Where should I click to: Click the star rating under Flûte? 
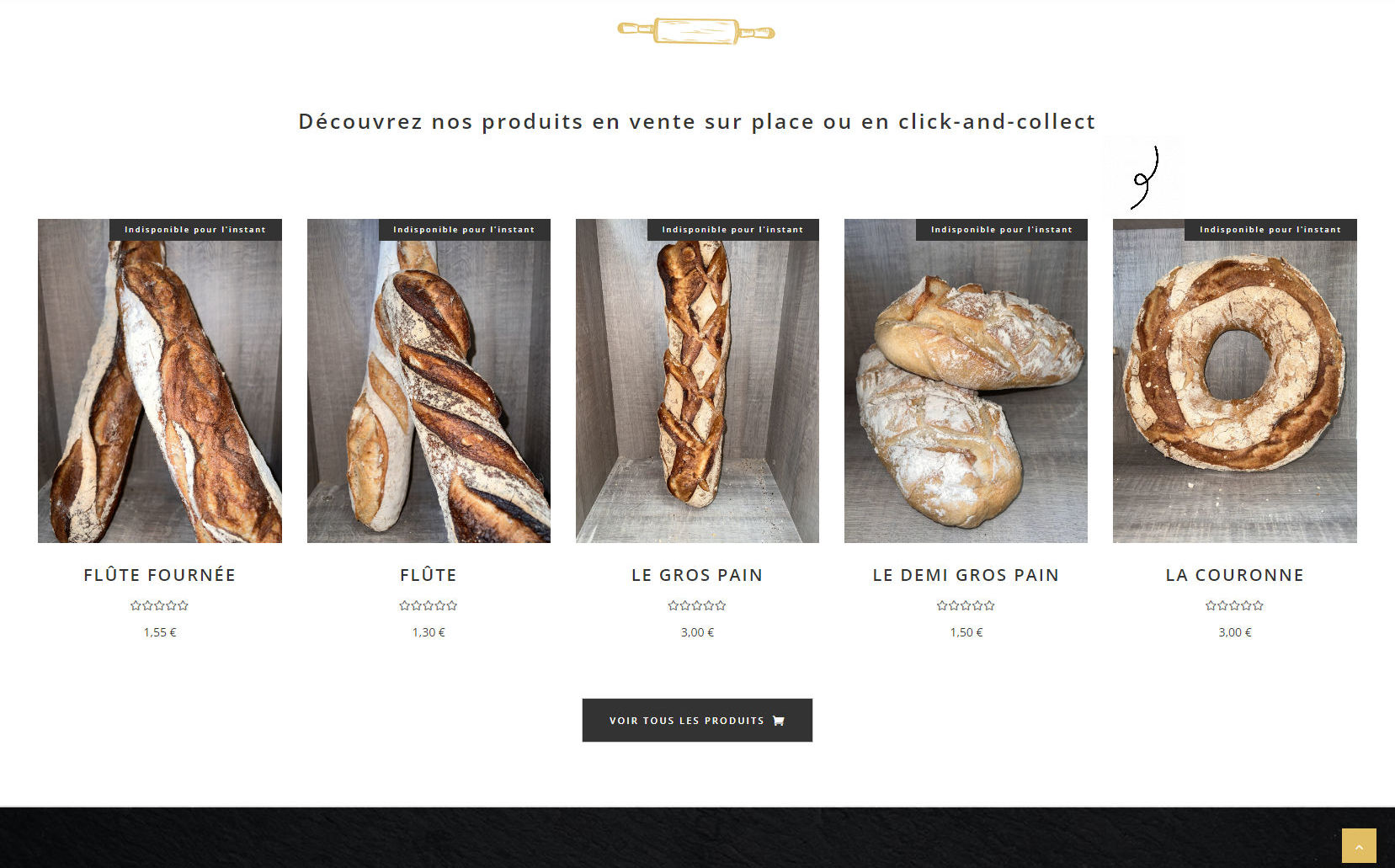(428, 605)
